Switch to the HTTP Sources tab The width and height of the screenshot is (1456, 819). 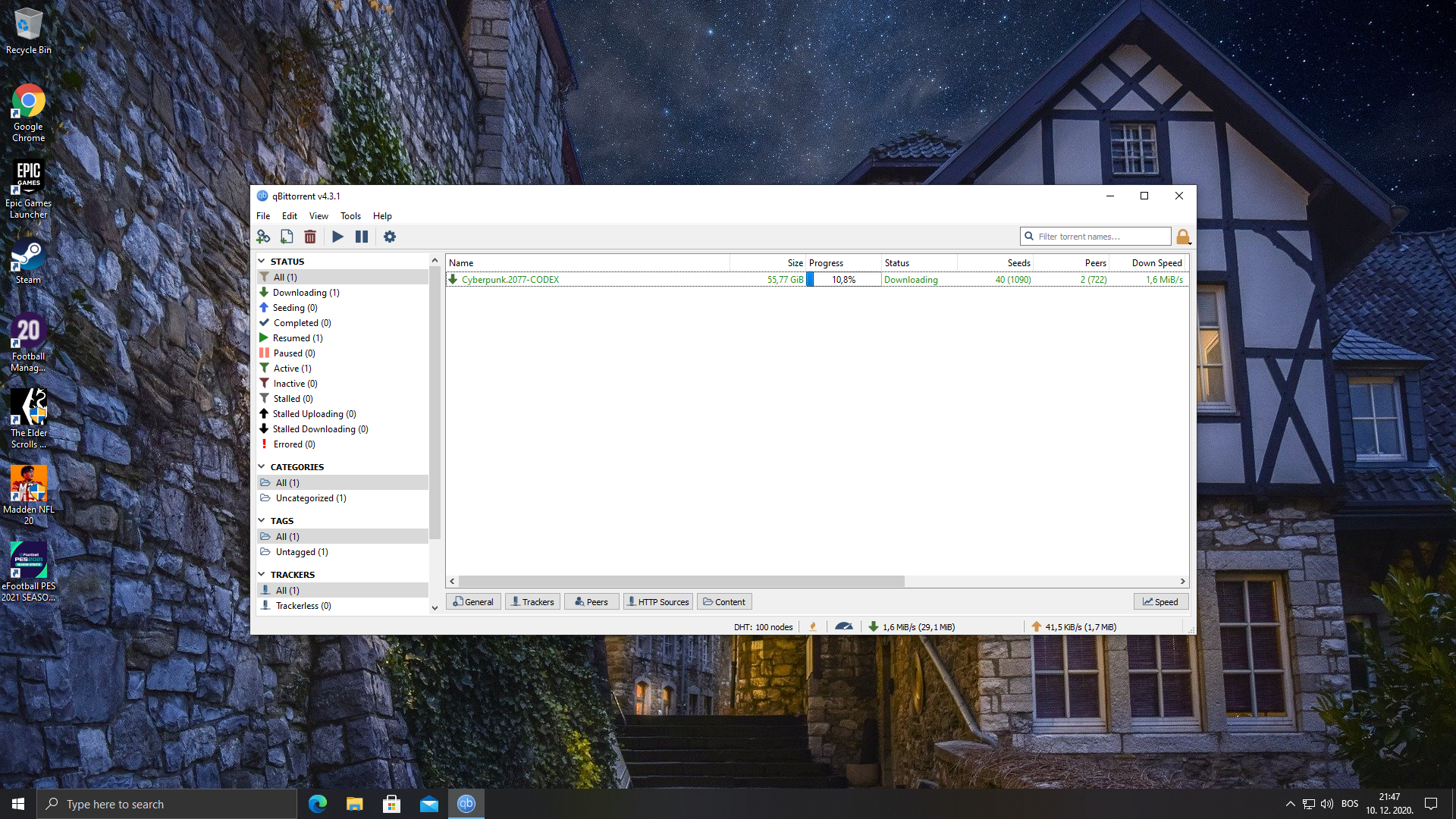point(657,601)
